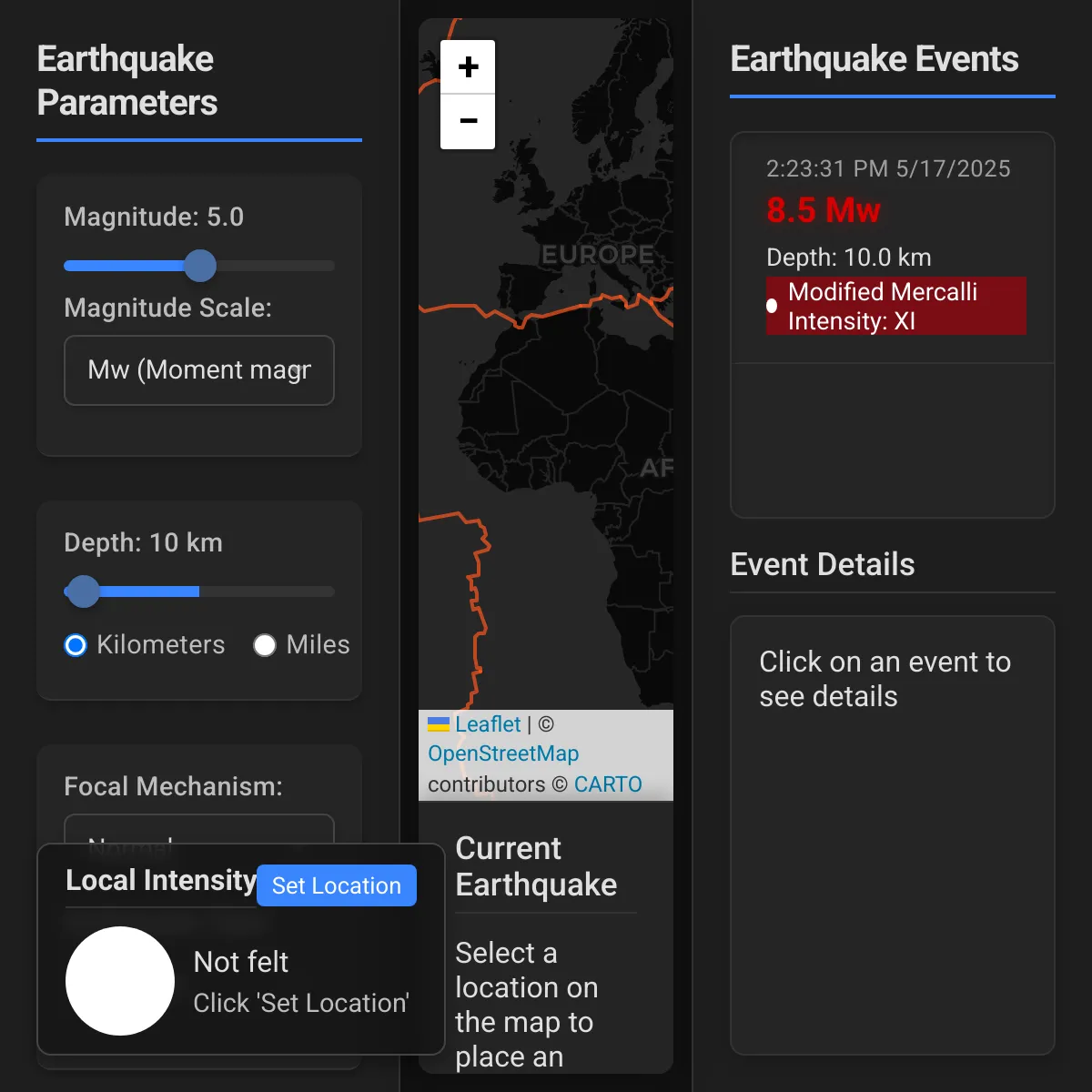
Task: Open the CARTO attribution link
Action: point(608,784)
